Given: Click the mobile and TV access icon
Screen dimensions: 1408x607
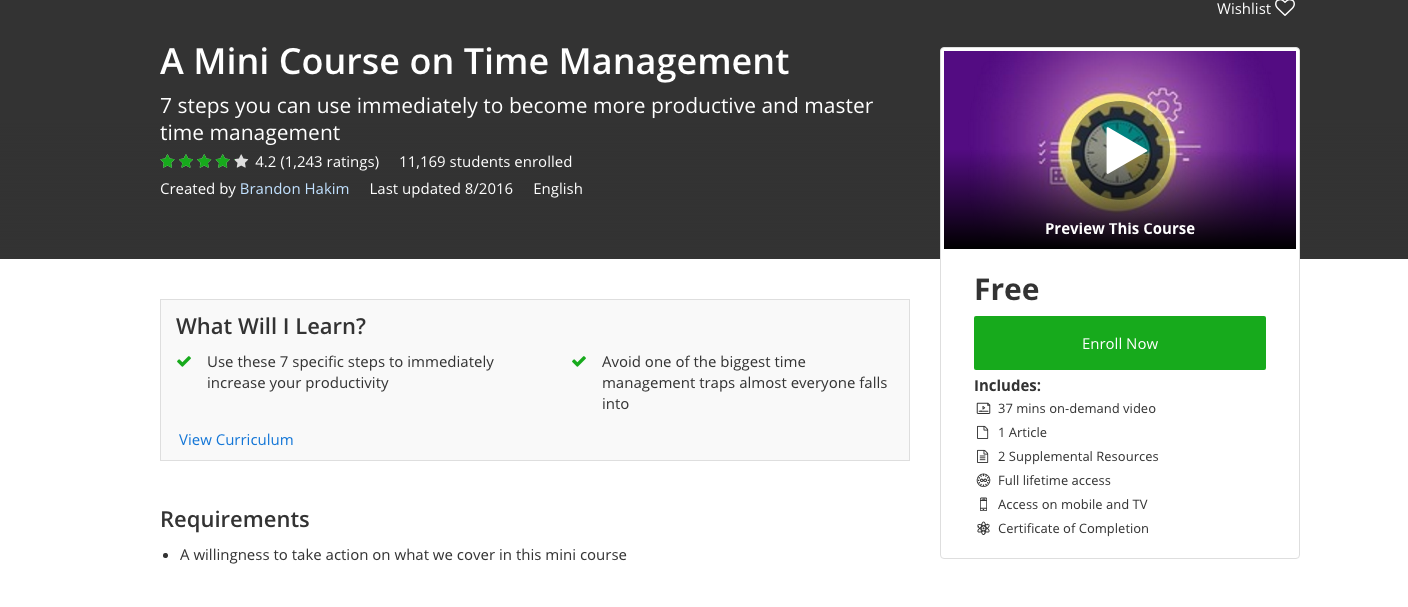Looking at the screenshot, I should click(983, 504).
